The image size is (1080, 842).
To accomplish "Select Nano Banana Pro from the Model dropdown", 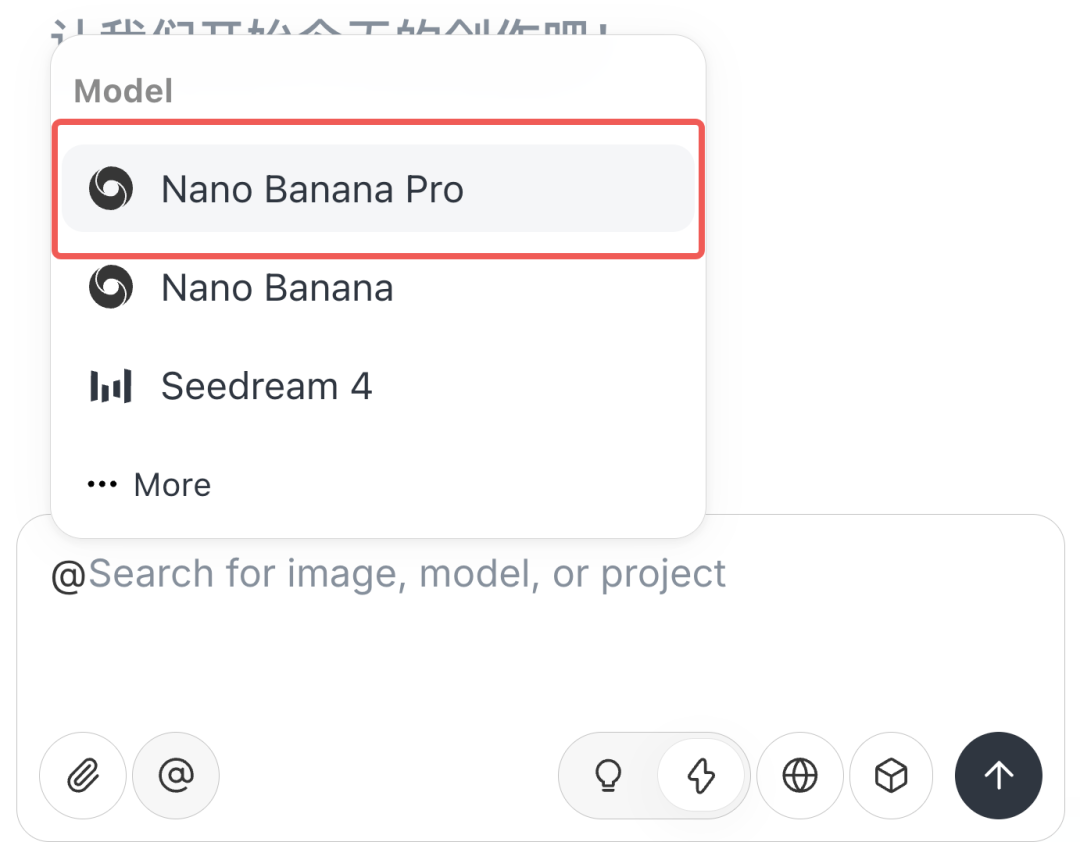I will (x=313, y=189).
